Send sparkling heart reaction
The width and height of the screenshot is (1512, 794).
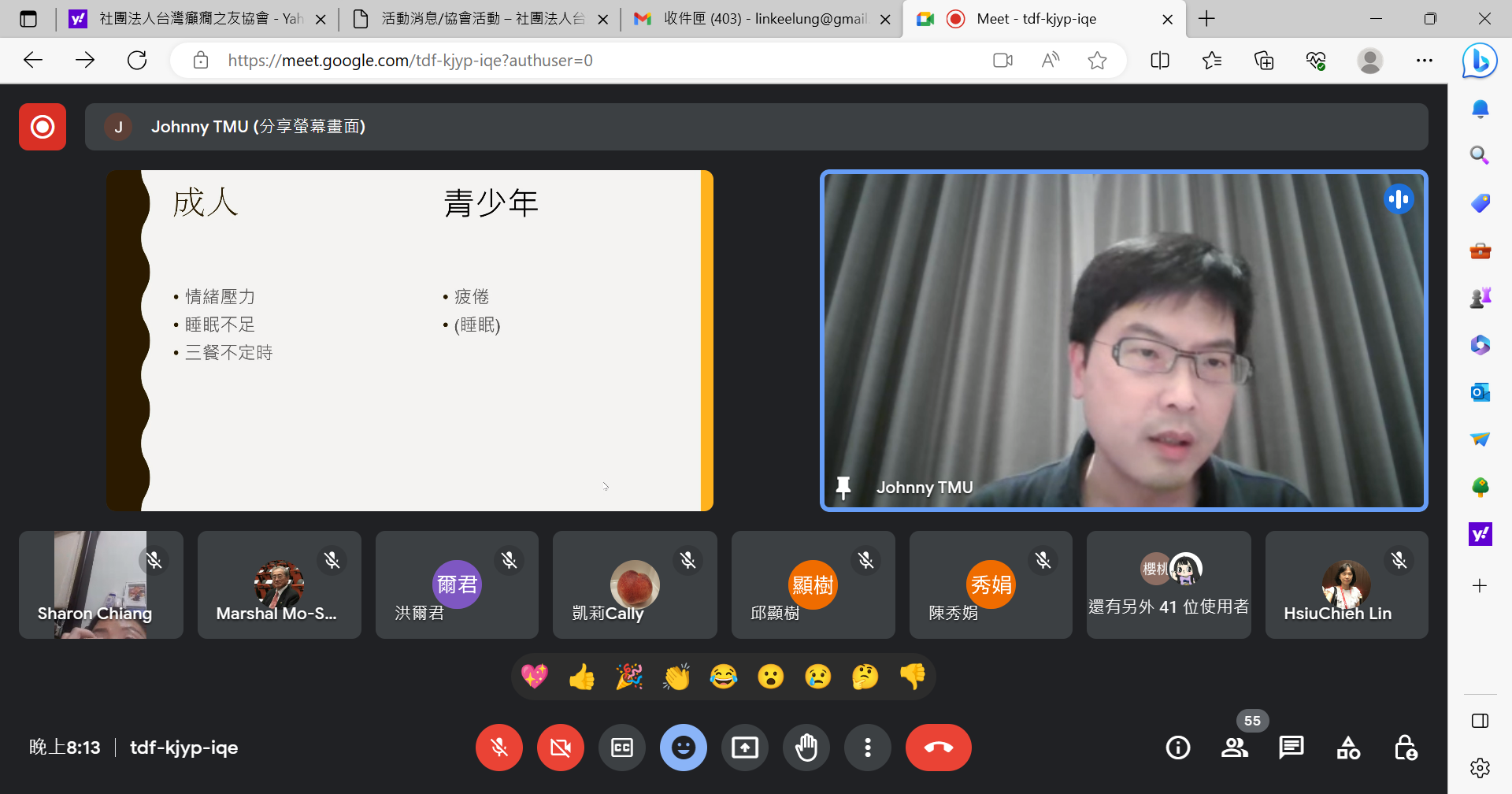[x=535, y=677]
